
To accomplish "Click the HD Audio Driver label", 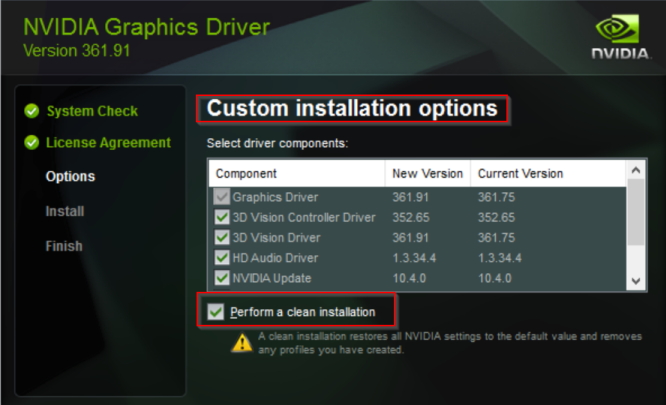I will (x=275, y=258).
